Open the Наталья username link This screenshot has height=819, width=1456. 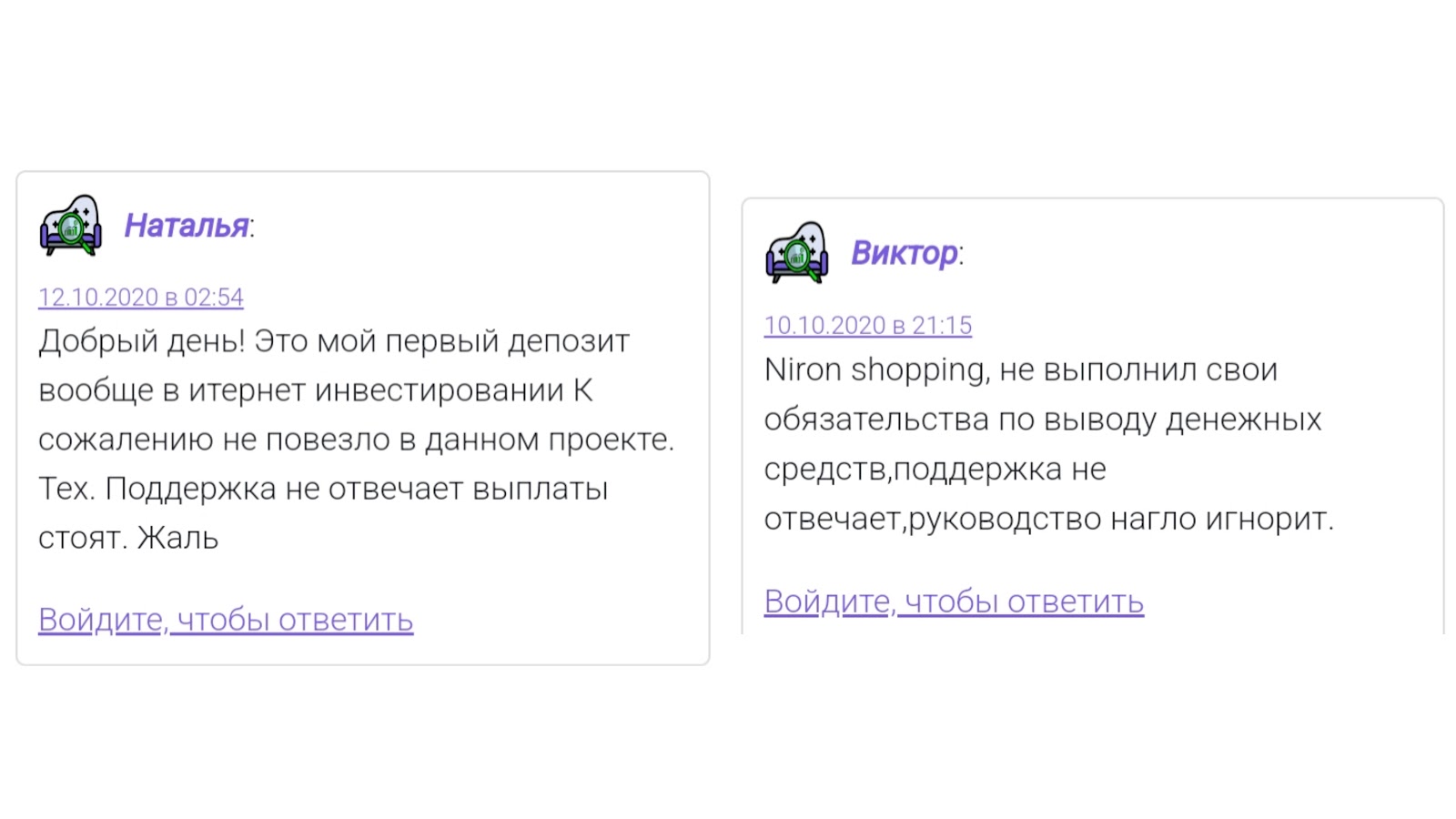coord(187,226)
